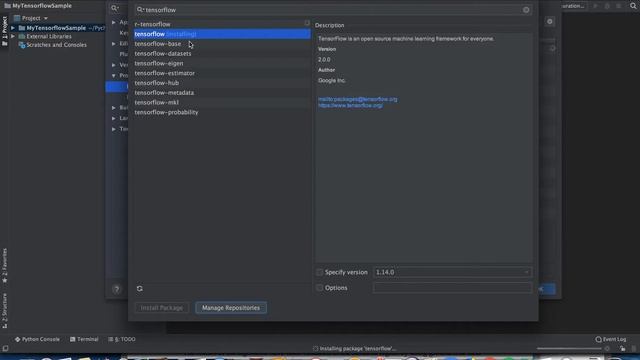The width and height of the screenshot is (640, 360).
Task: Expand the MyTensorflowSample project node
Action: [x=13, y=28]
